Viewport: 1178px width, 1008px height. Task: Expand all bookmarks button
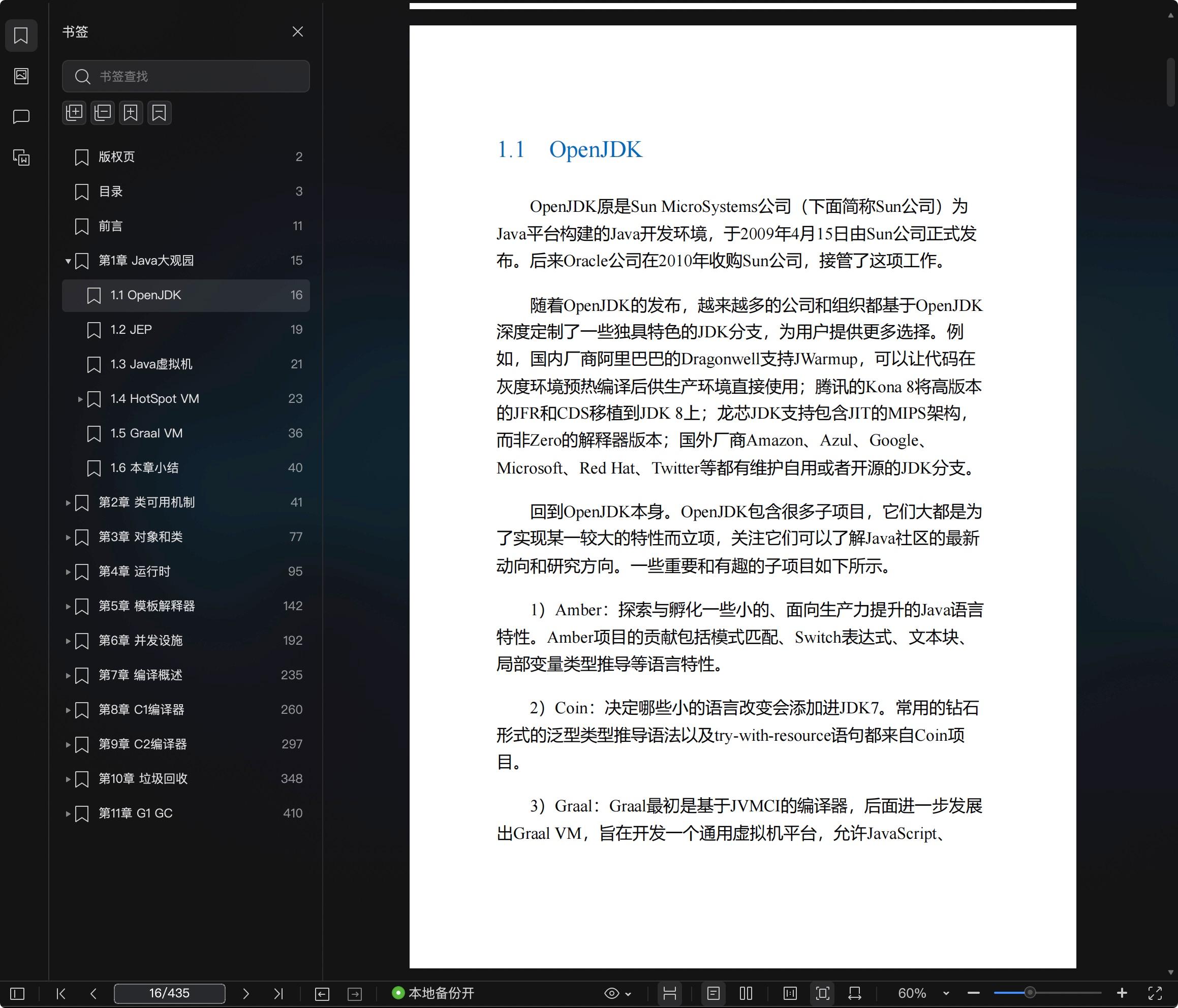pos(75,113)
